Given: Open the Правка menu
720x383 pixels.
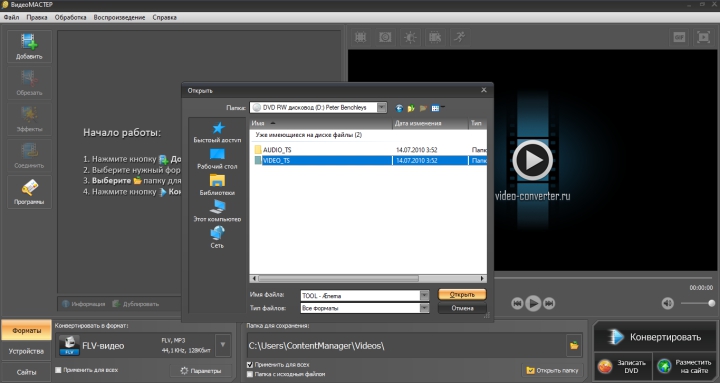Looking at the screenshot, I should [37, 17].
